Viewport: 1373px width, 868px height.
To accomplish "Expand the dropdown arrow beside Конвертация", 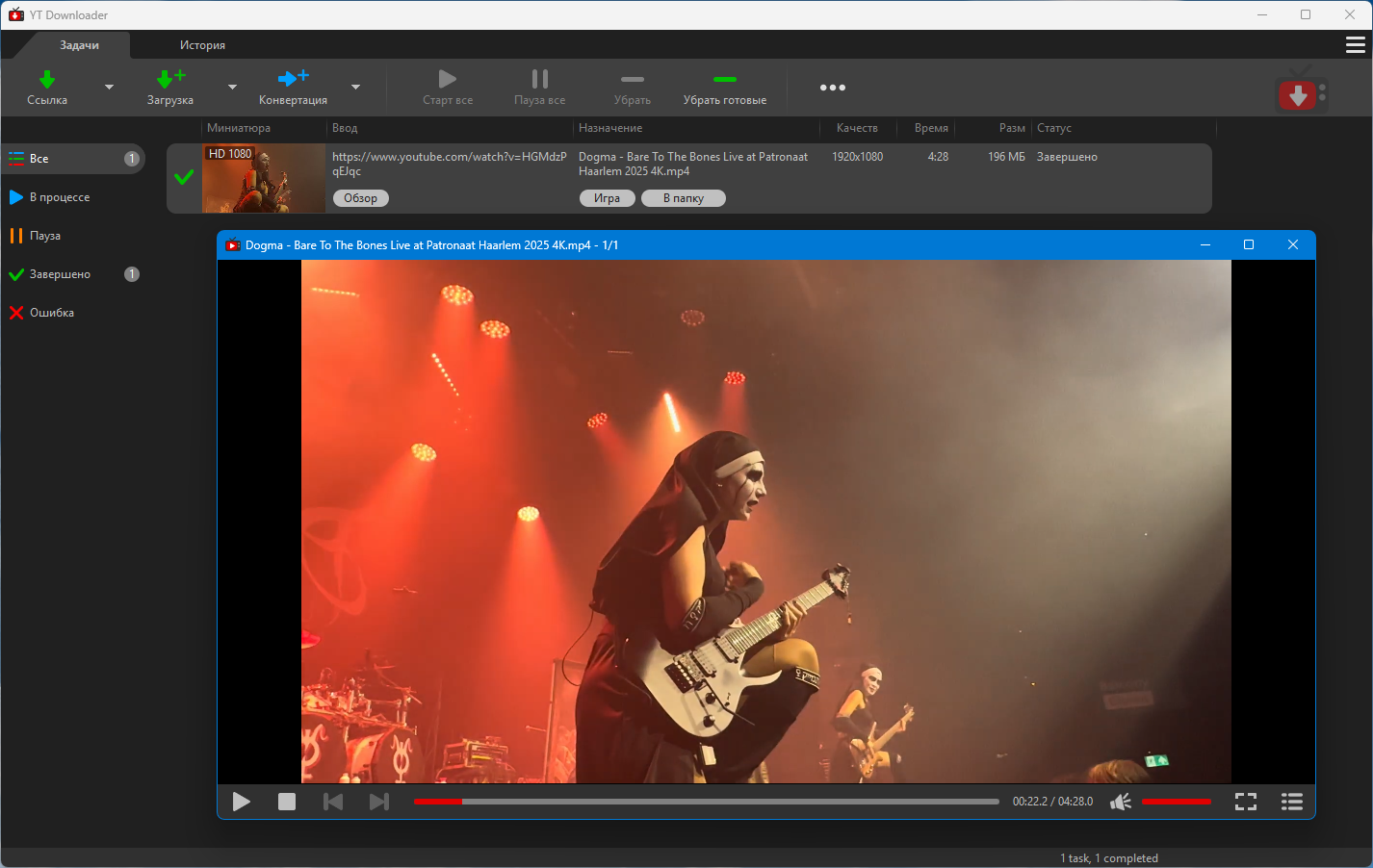I will coord(355,88).
